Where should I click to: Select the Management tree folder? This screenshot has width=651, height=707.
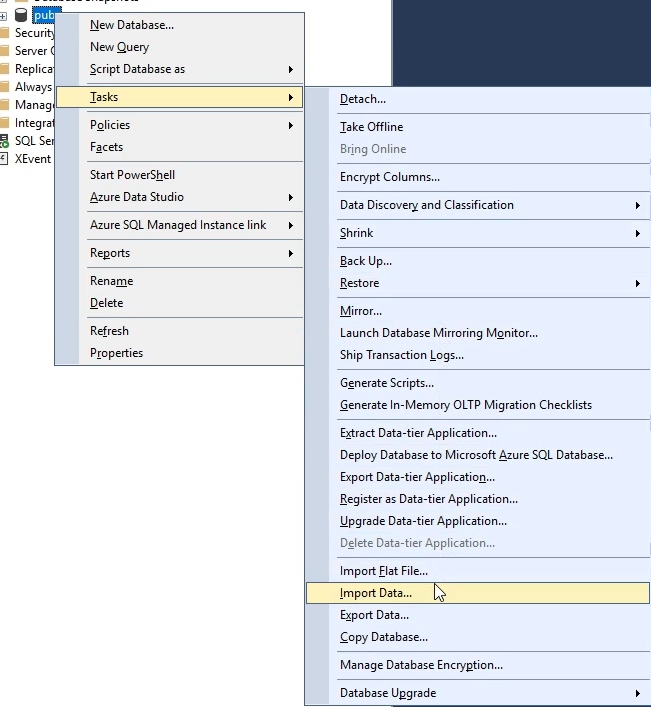34,105
